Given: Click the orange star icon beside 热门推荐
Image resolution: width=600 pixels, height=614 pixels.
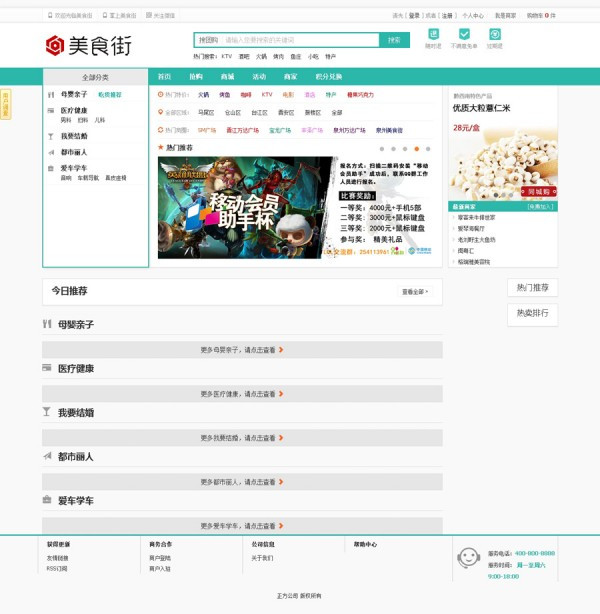Looking at the screenshot, I should tap(160, 147).
